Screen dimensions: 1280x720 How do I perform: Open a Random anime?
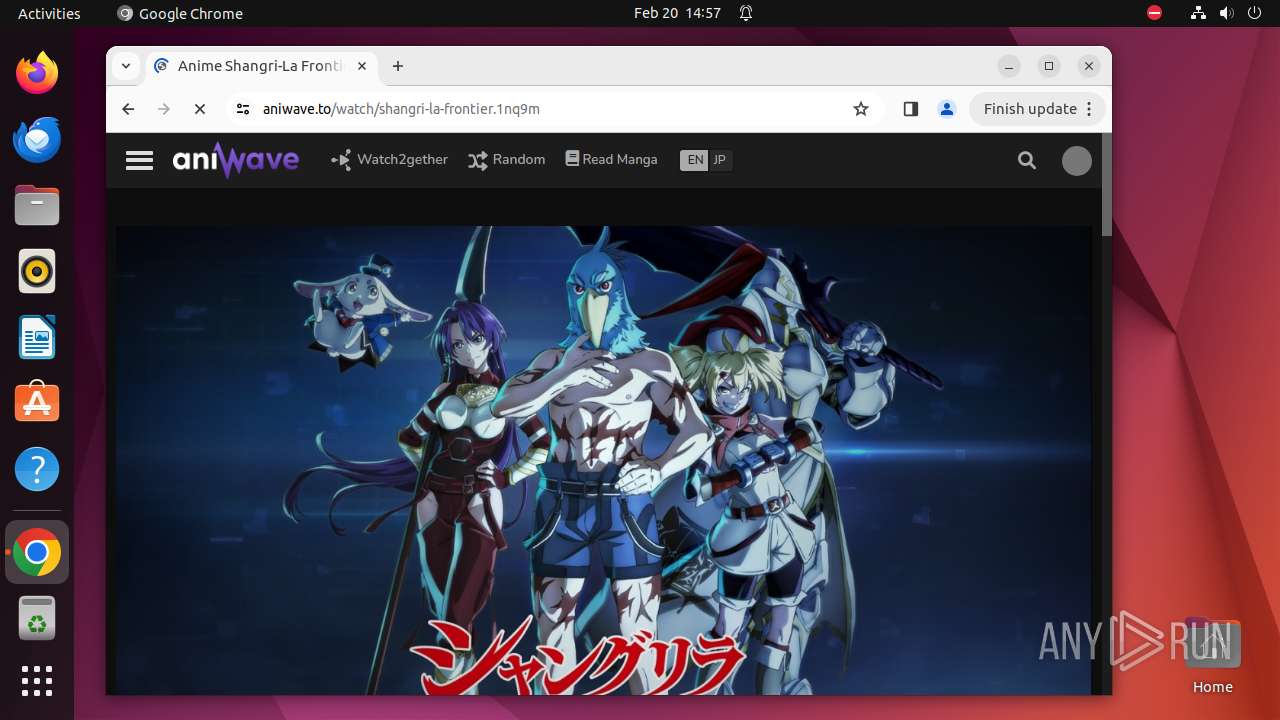507,160
